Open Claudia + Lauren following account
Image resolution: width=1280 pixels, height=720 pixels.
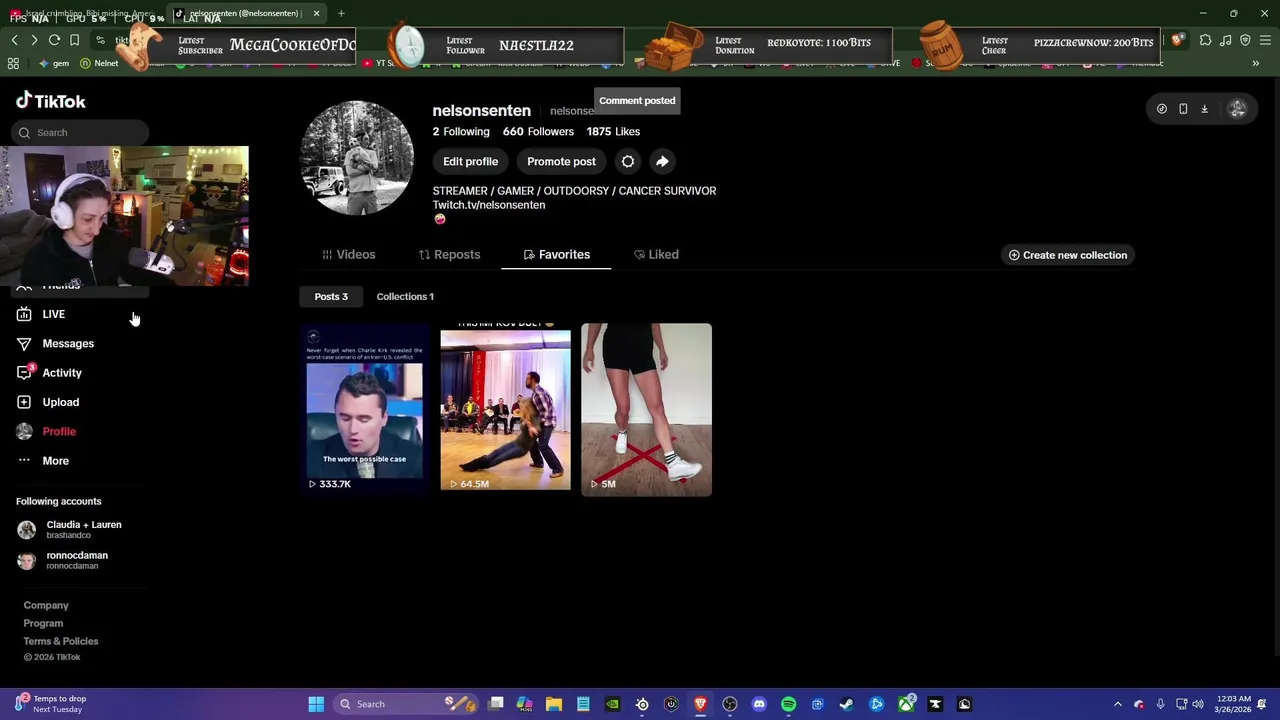click(70, 529)
